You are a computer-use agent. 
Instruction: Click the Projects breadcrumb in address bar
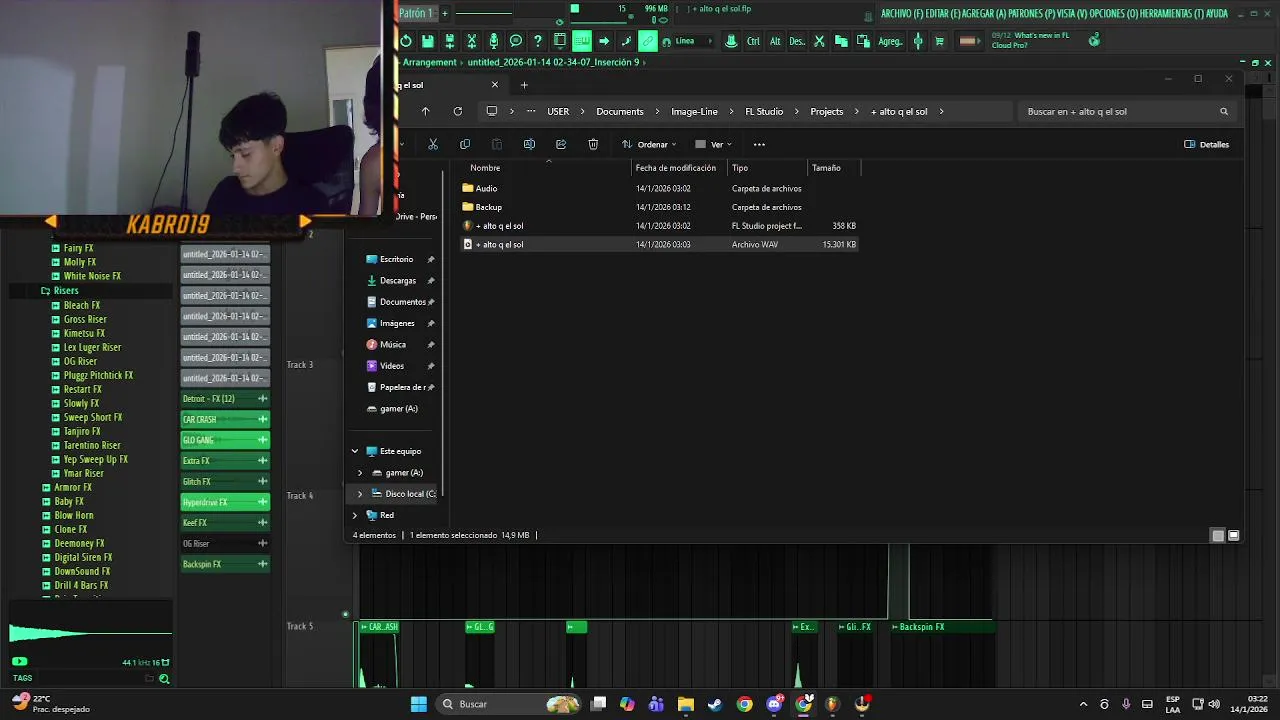tap(826, 111)
